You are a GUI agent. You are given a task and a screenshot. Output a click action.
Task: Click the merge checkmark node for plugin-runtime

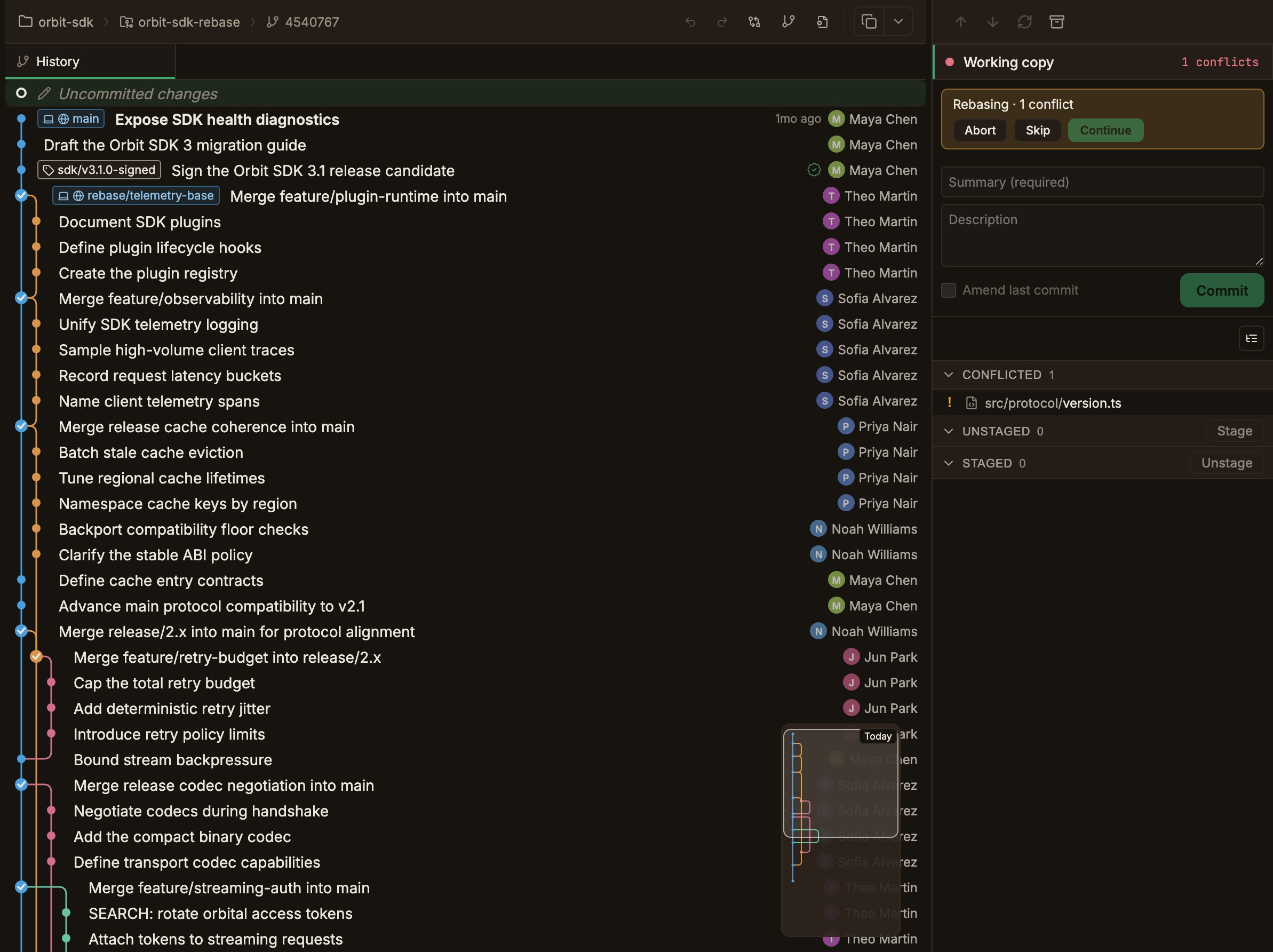click(x=21, y=196)
